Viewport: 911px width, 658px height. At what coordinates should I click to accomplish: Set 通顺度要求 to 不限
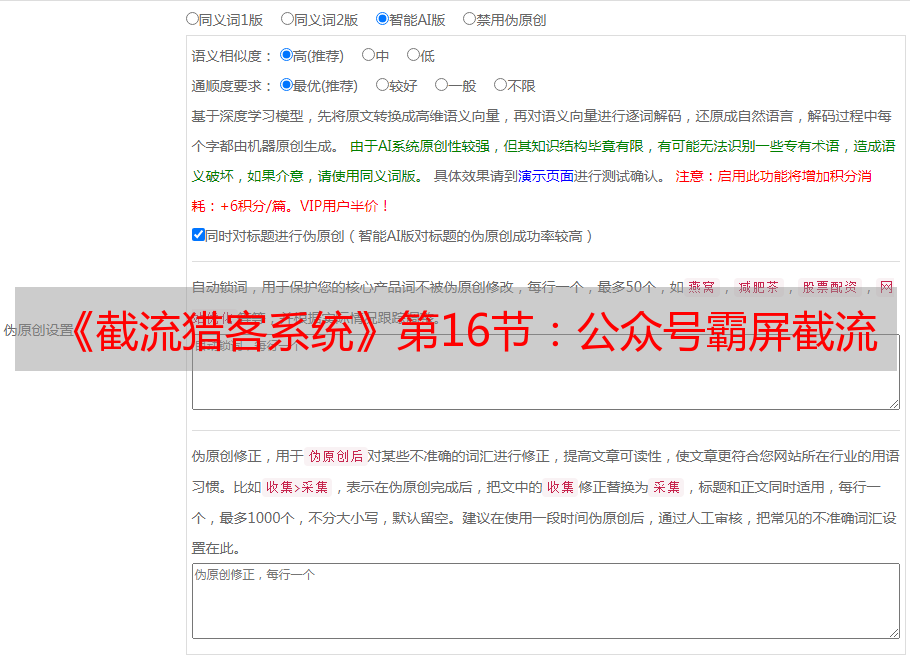pyautogui.click(x=500, y=85)
